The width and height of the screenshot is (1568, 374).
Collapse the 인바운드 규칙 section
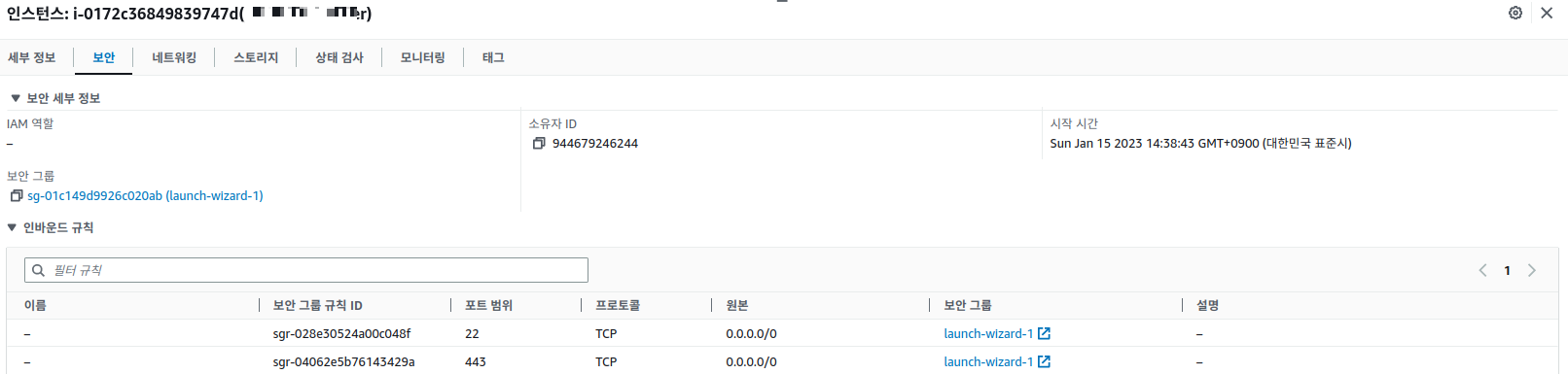(x=12, y=227)
